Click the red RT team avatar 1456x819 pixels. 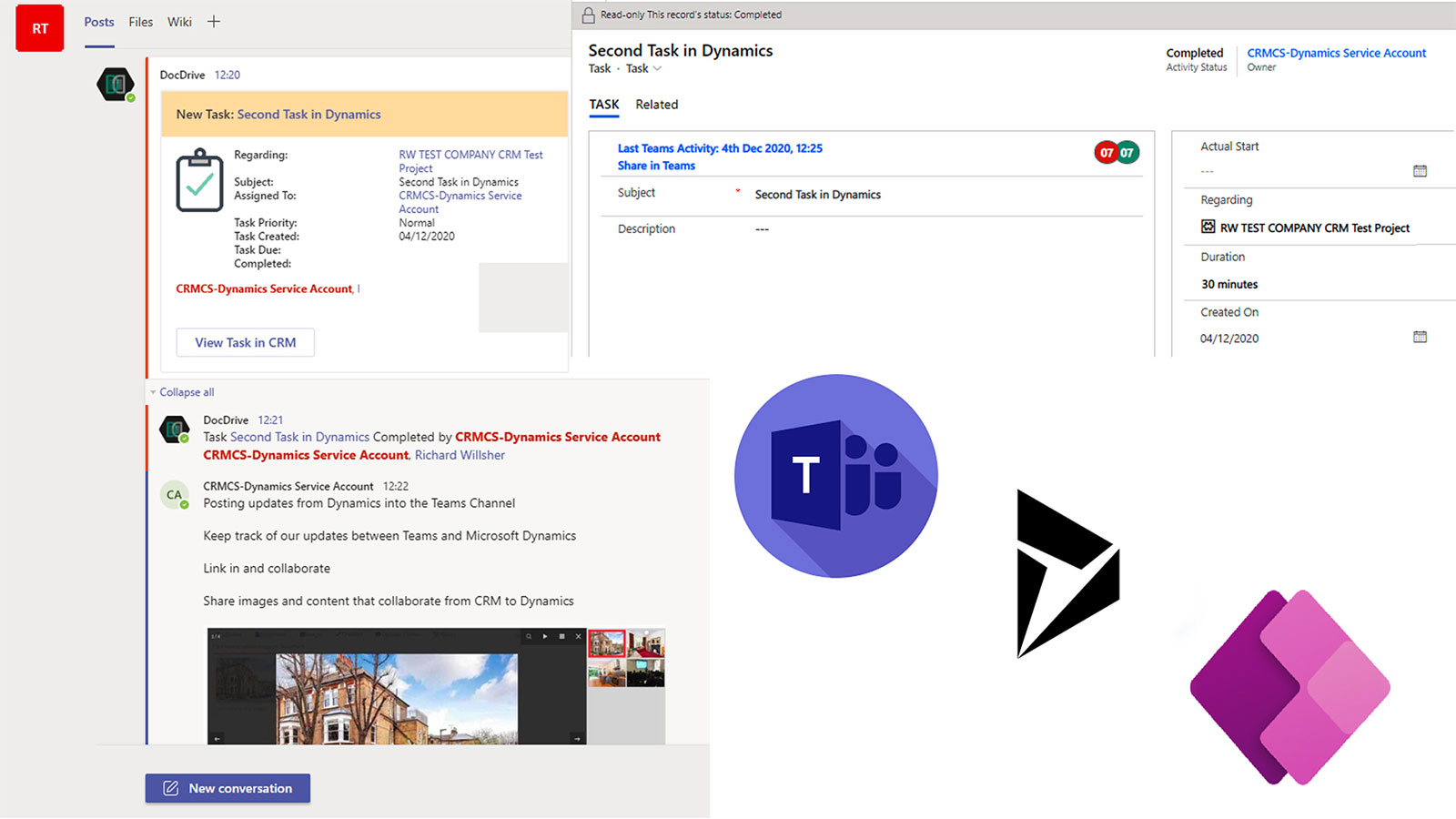tap(40, 27)
